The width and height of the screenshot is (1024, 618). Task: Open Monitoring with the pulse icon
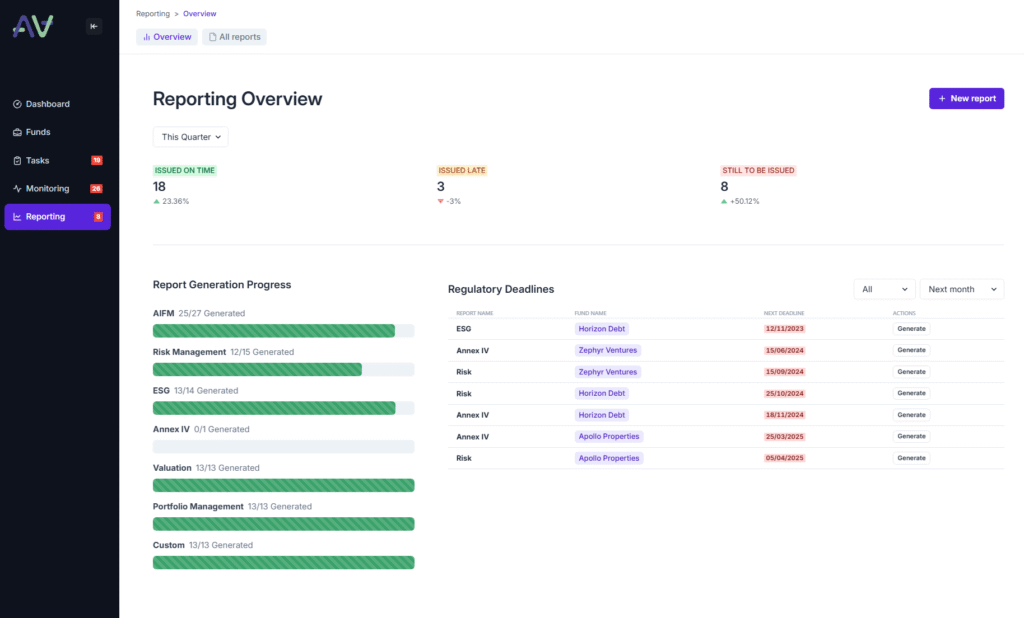tap(17, 188)
